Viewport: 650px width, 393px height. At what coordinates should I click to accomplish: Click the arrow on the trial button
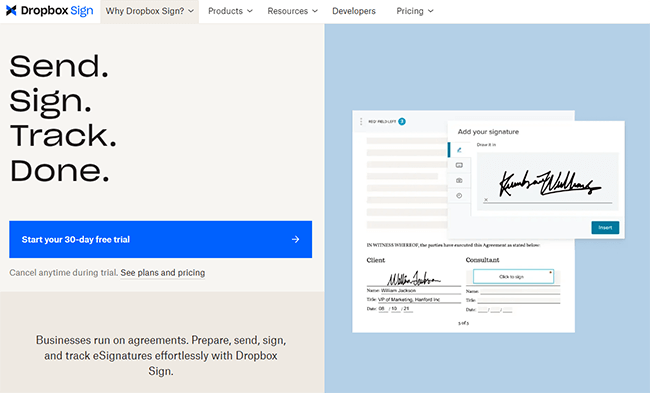tap(295, 239)
